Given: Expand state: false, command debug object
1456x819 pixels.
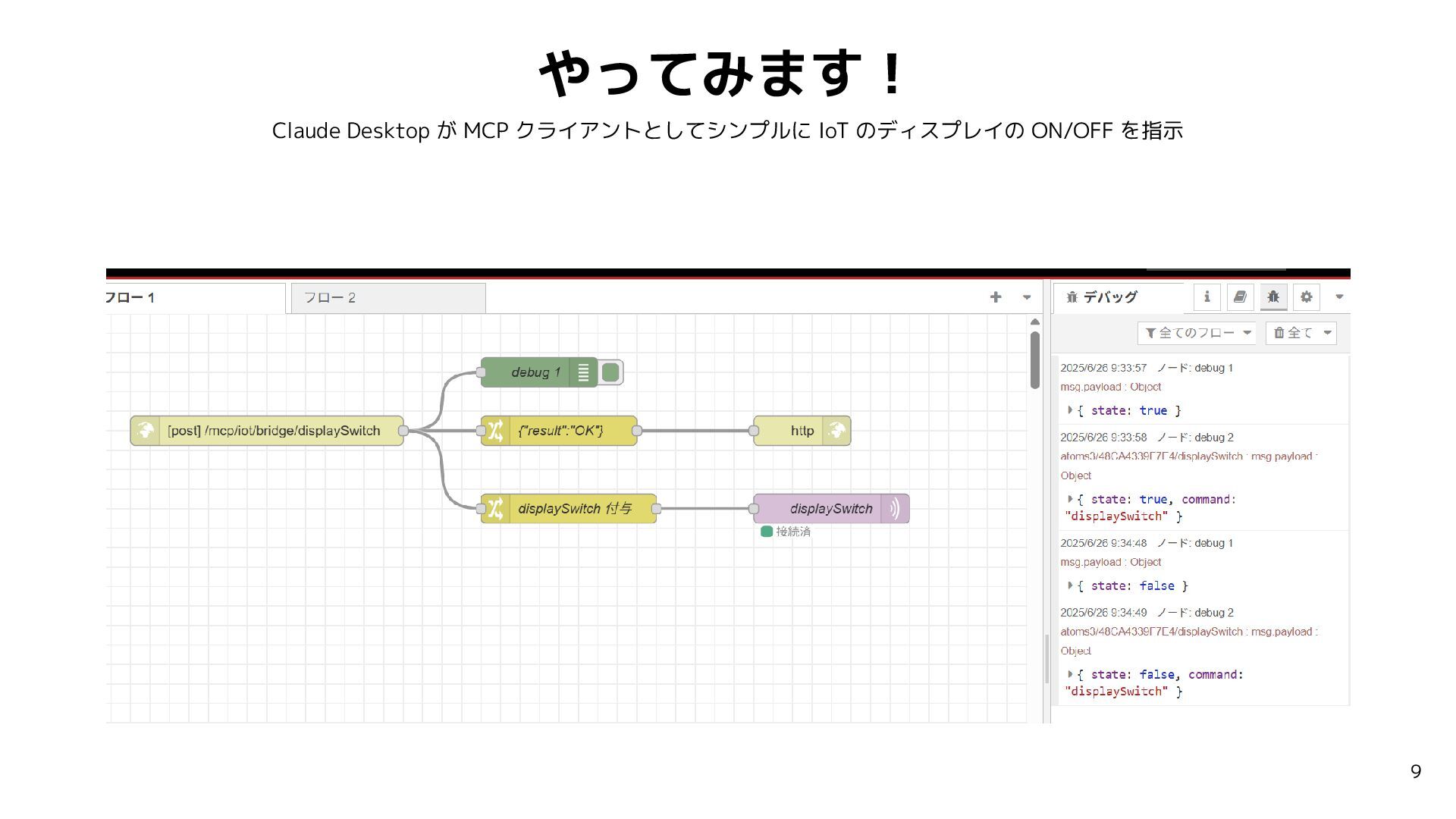Looking at the screenshot, I should (x=1070, y=674).
